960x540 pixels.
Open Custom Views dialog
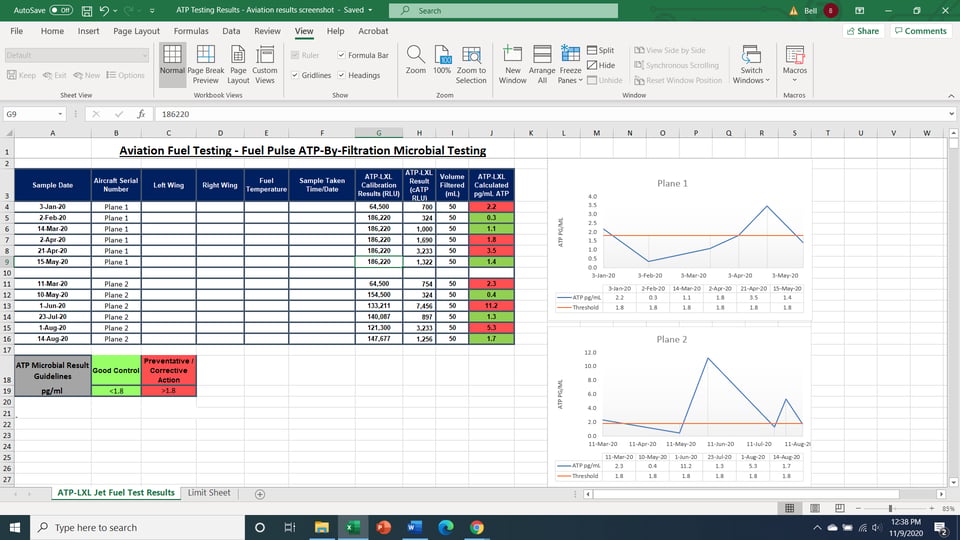click(x=264, y=64)
